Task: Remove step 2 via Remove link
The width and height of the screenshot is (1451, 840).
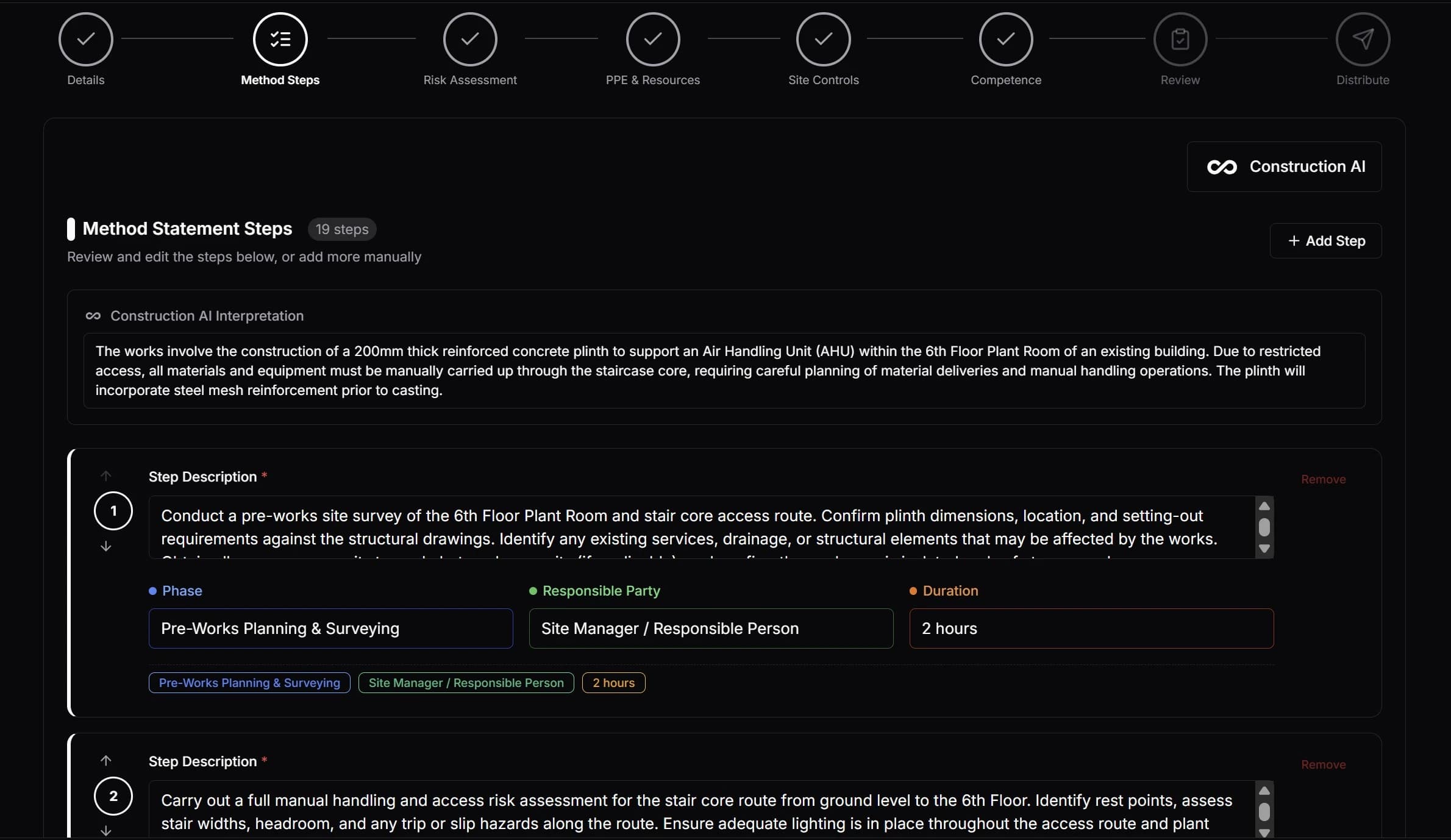Action: [1323, 764]
